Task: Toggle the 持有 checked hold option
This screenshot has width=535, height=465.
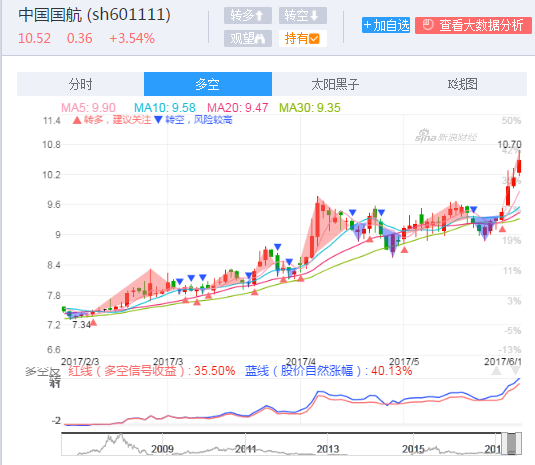Action: [303, 38]
